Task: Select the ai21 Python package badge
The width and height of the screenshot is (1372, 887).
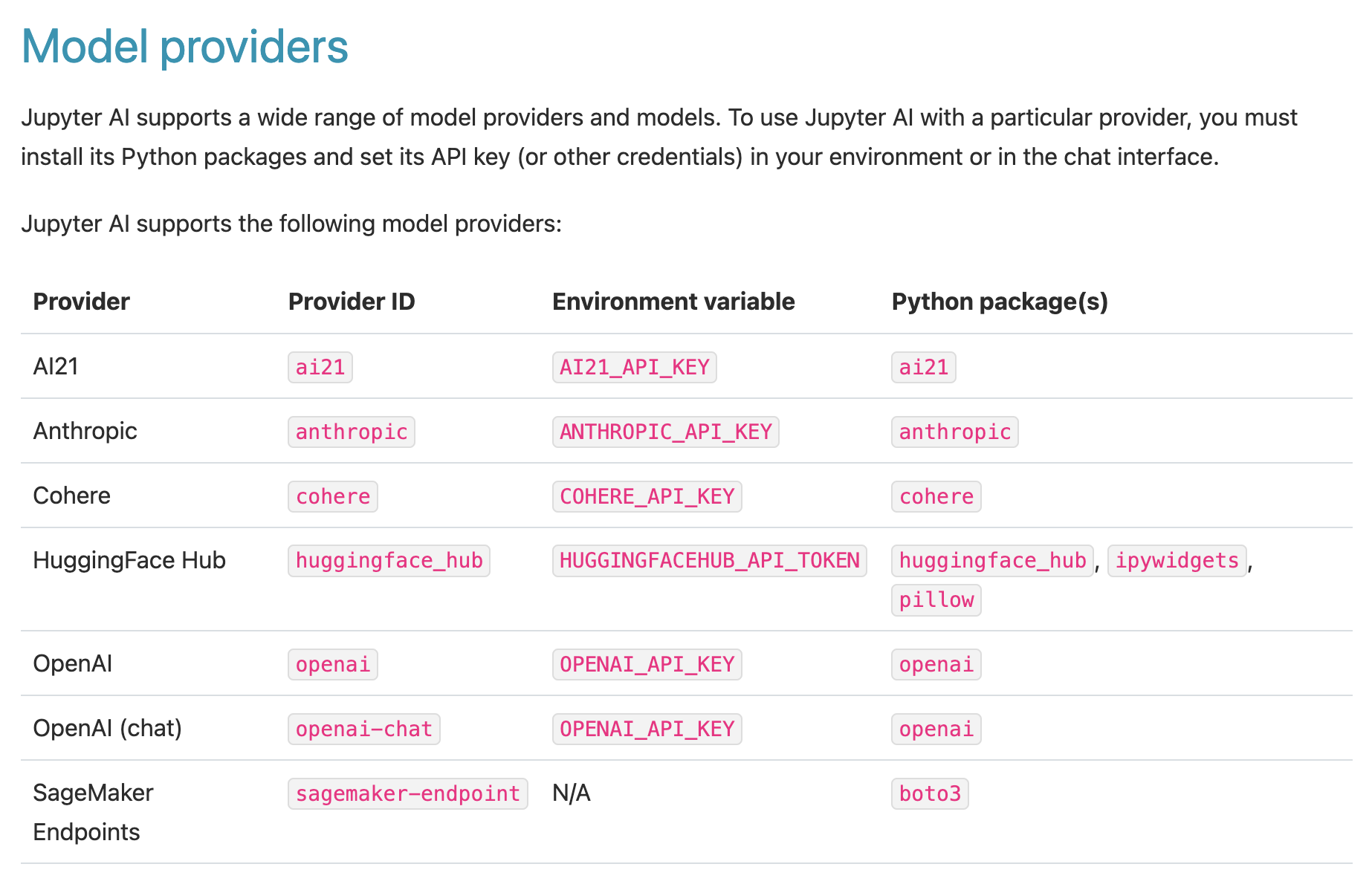Action: (x=922, y=366)
